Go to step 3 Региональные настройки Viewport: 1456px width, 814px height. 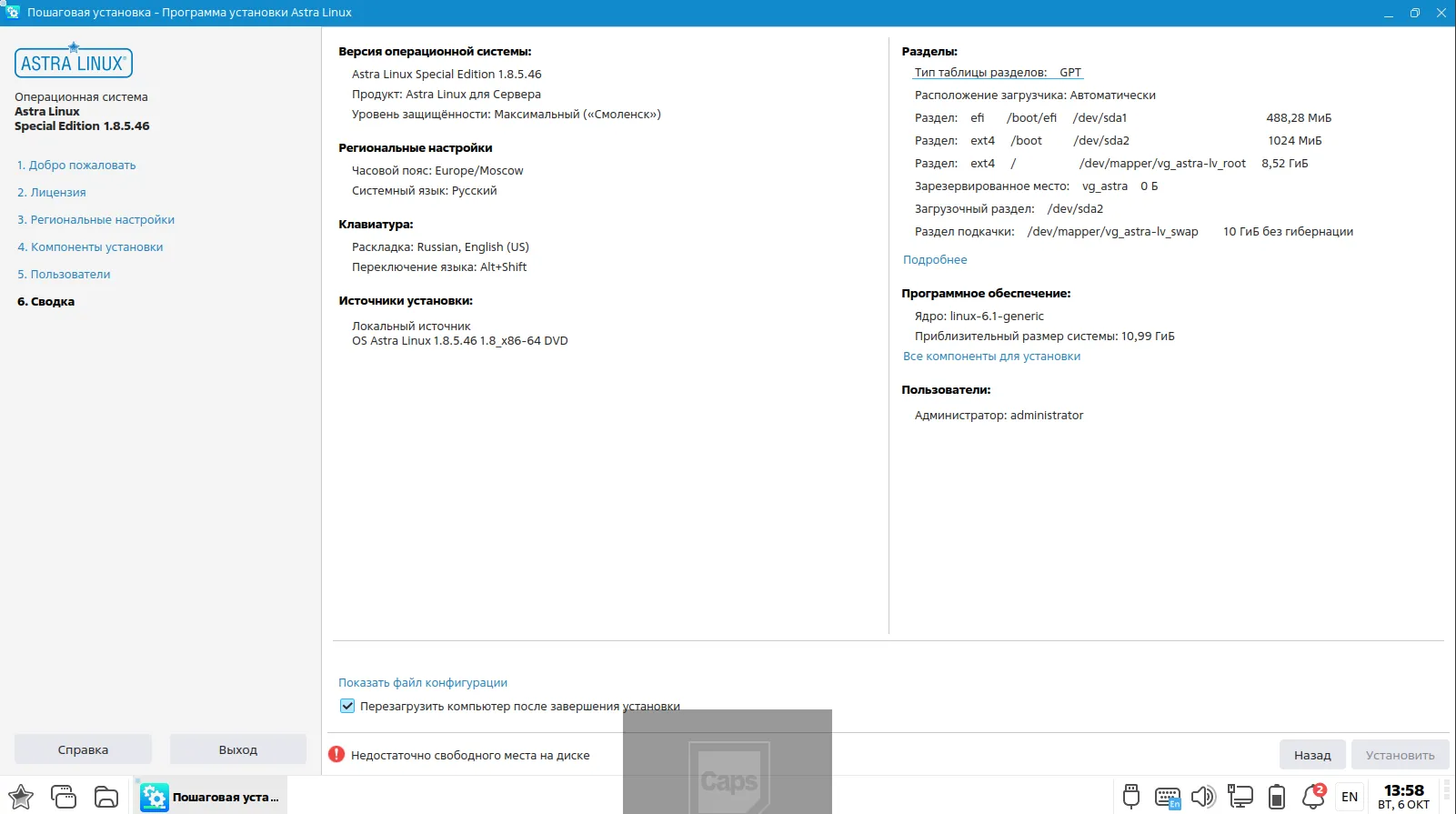click(x=95, y=219)
